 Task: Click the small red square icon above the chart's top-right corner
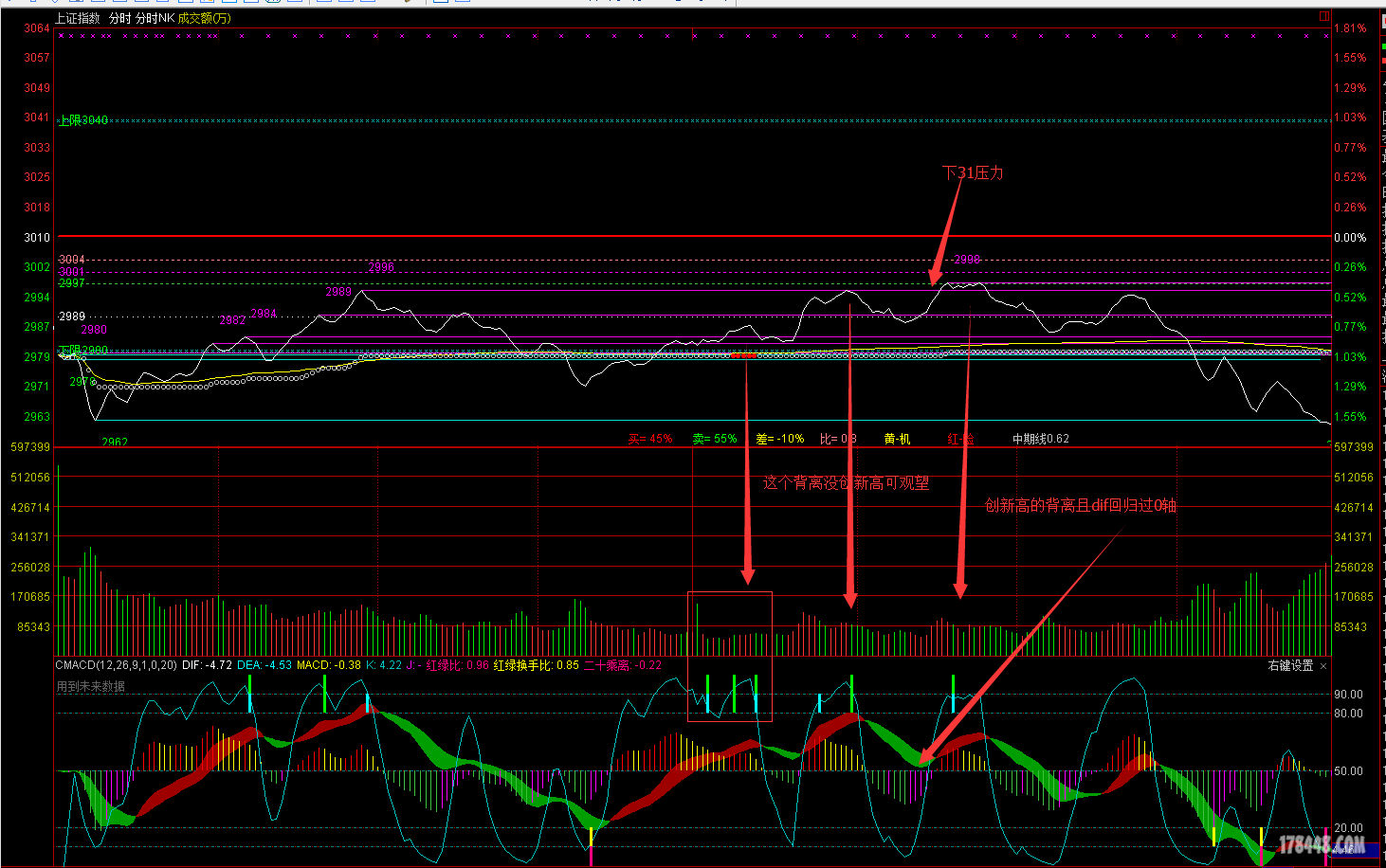point(1323,16)
